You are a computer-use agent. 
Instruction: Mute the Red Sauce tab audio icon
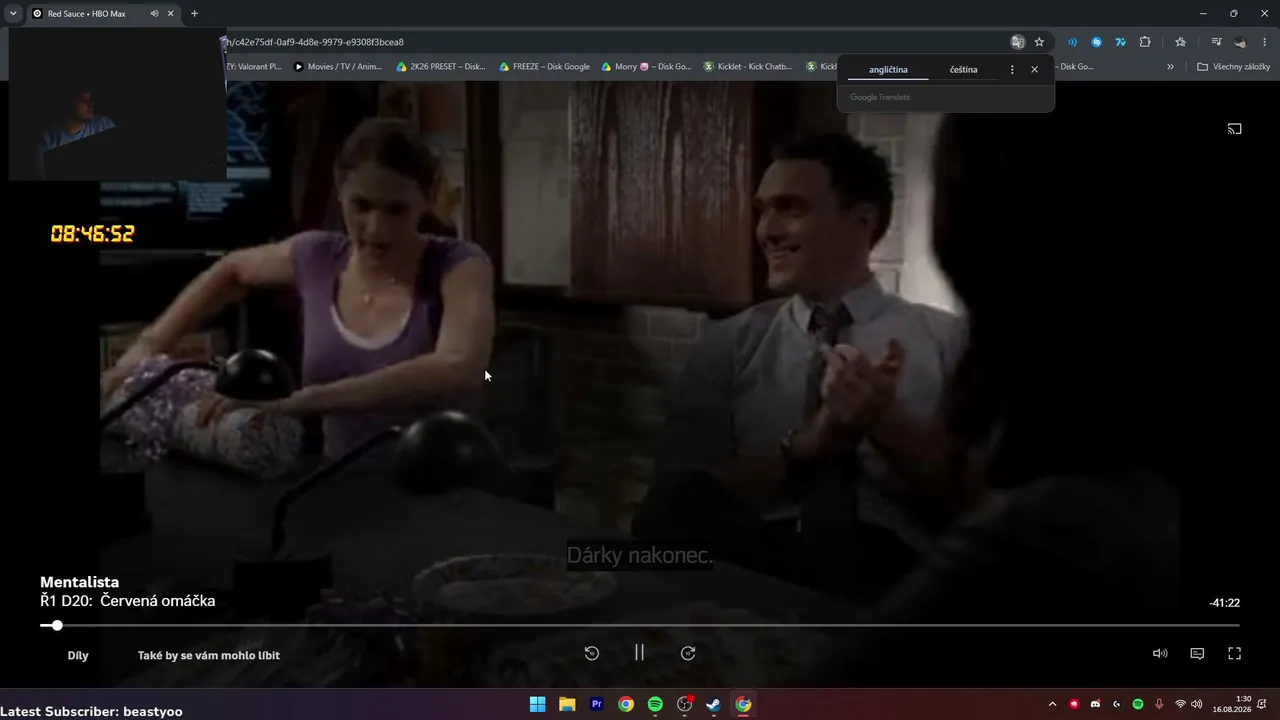tap(154, 14)
